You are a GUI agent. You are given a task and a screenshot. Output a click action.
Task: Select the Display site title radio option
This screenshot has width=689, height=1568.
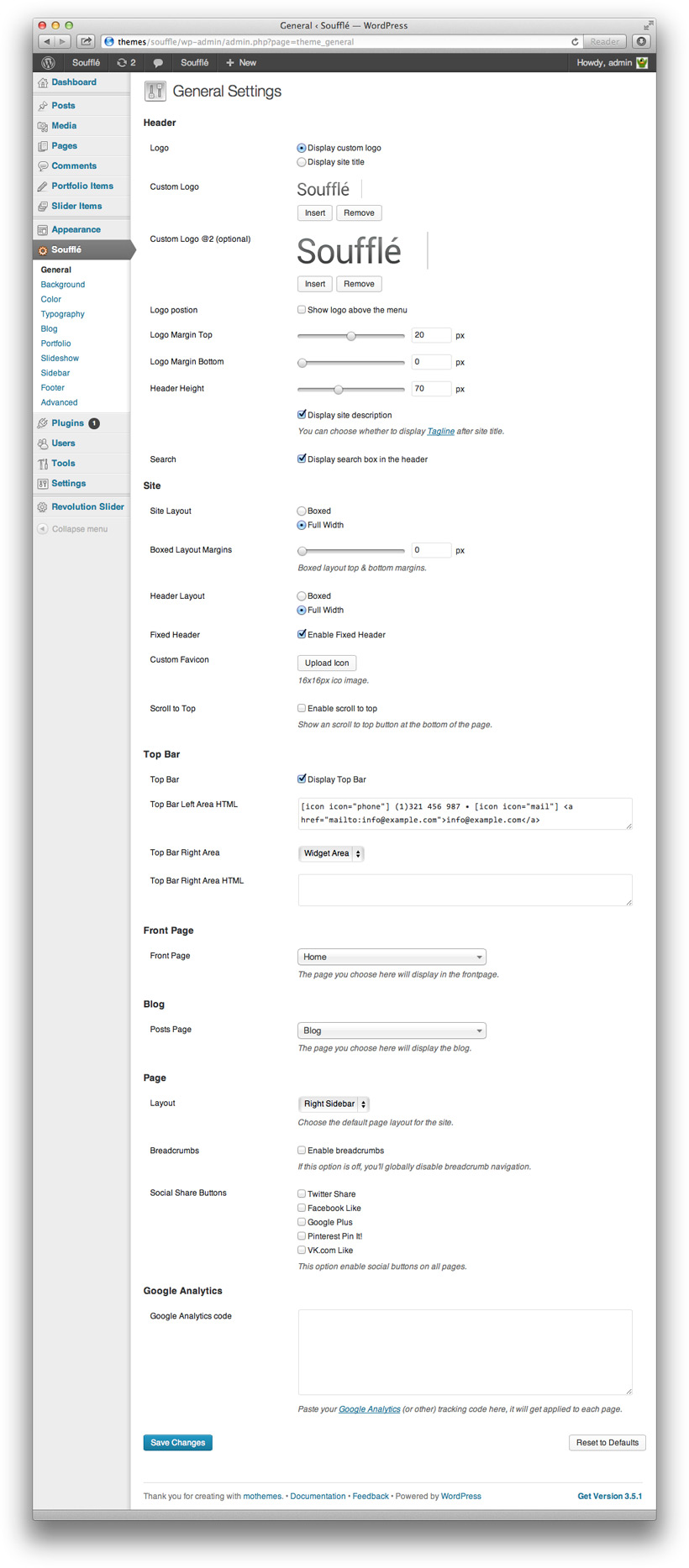point(302,162)
